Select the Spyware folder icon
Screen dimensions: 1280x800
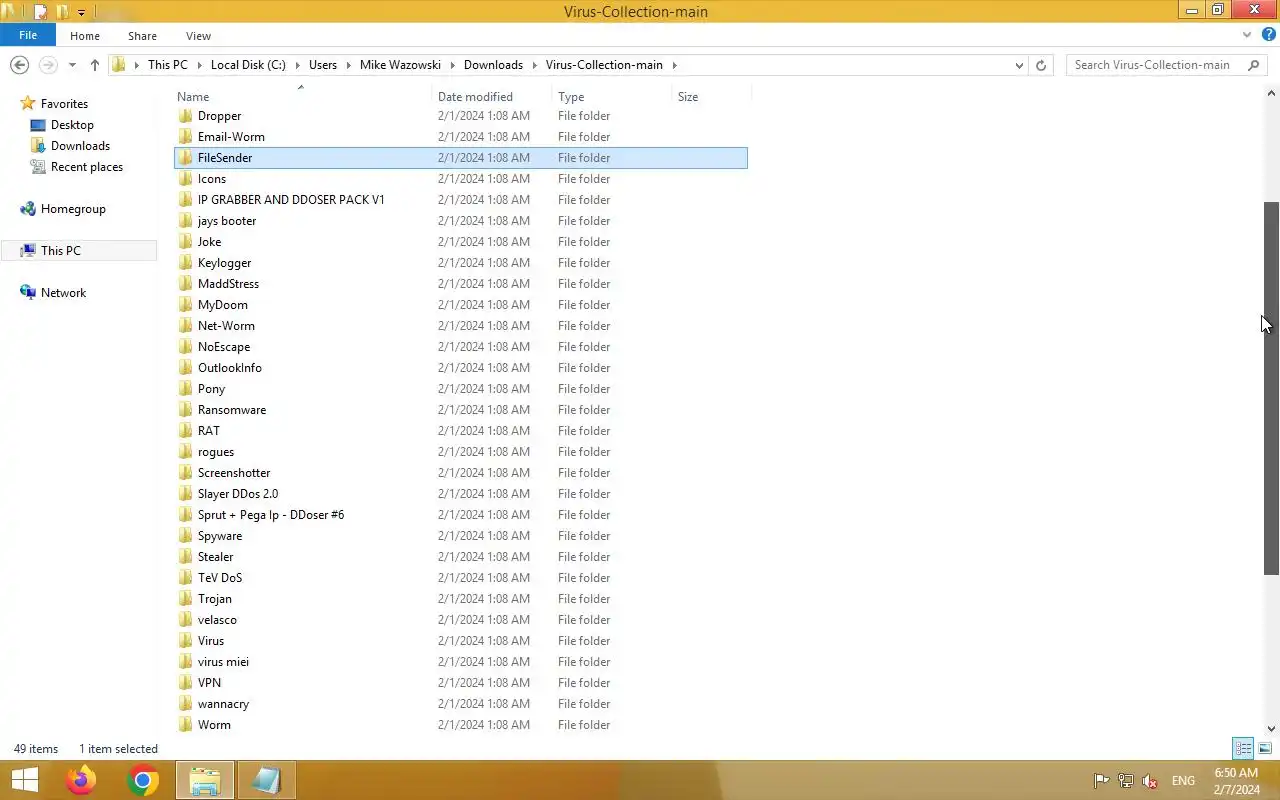tap(185, 536)
